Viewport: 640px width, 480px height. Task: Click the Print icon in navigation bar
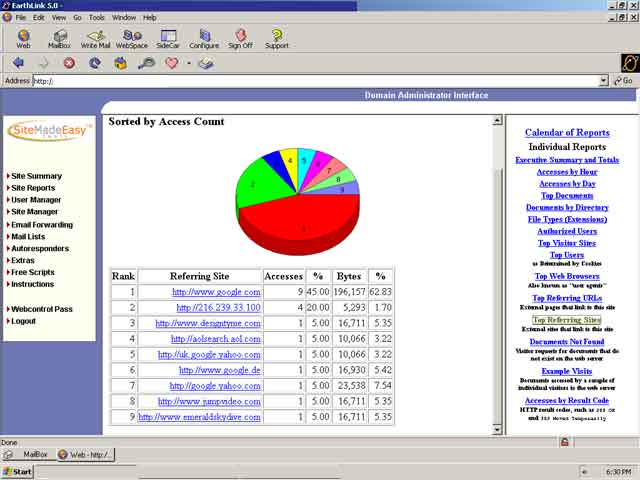[205, 62]
